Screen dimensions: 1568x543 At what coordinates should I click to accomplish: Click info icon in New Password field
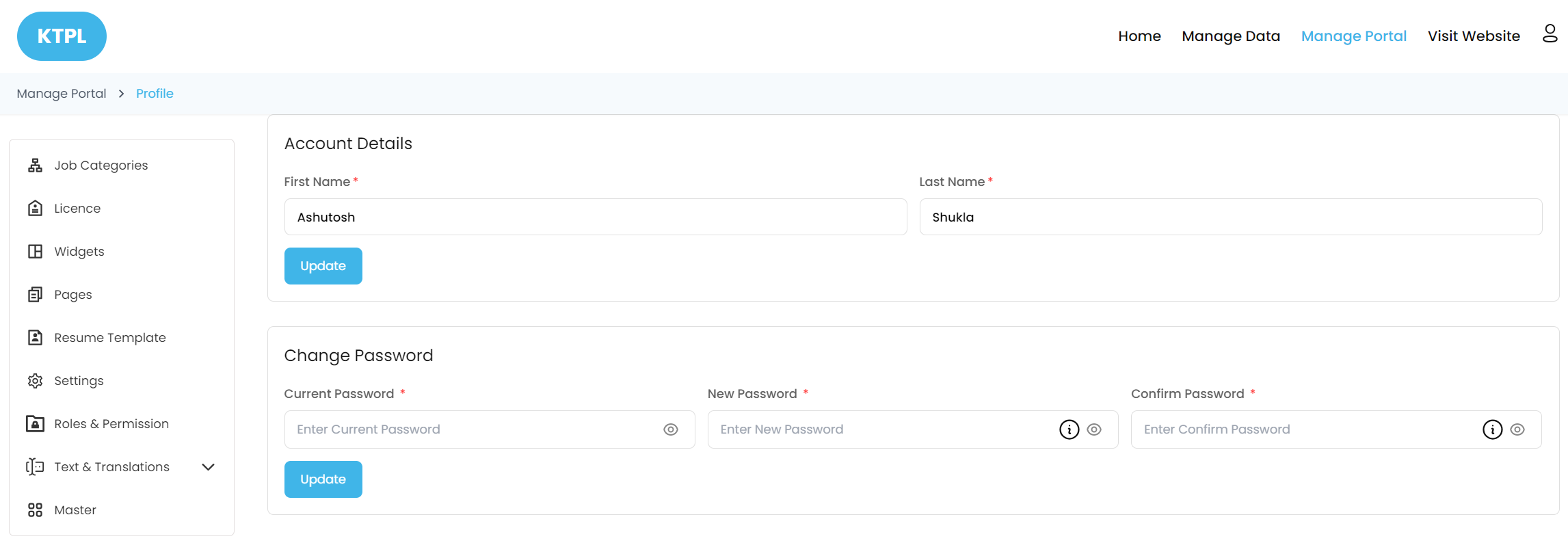[1069, 429]
